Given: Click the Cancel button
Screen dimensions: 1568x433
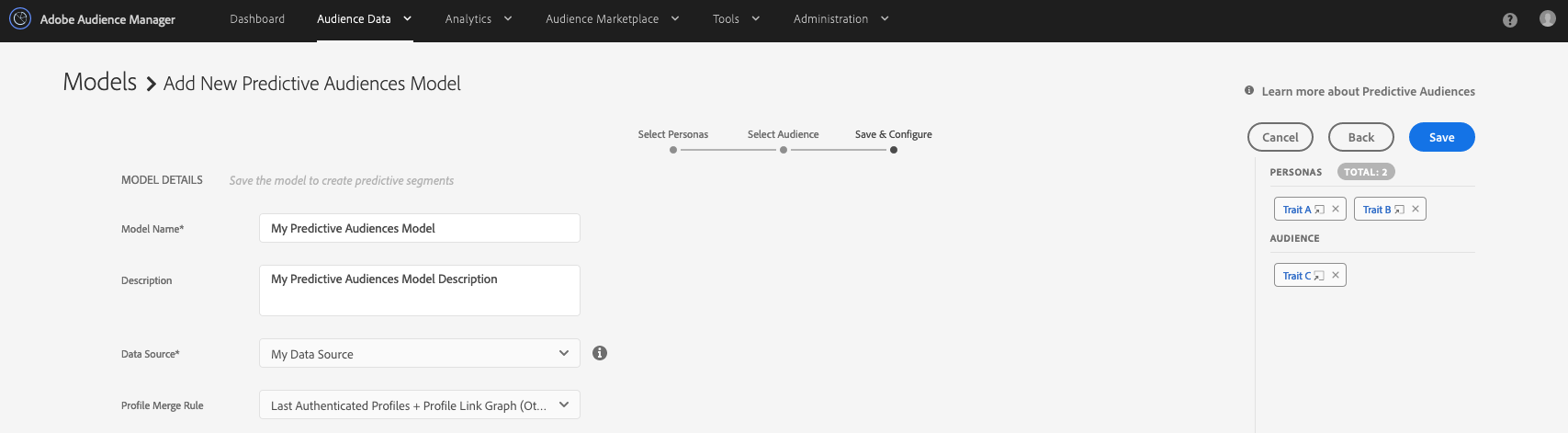Looking at the screenshot, I should point(1280,137).
